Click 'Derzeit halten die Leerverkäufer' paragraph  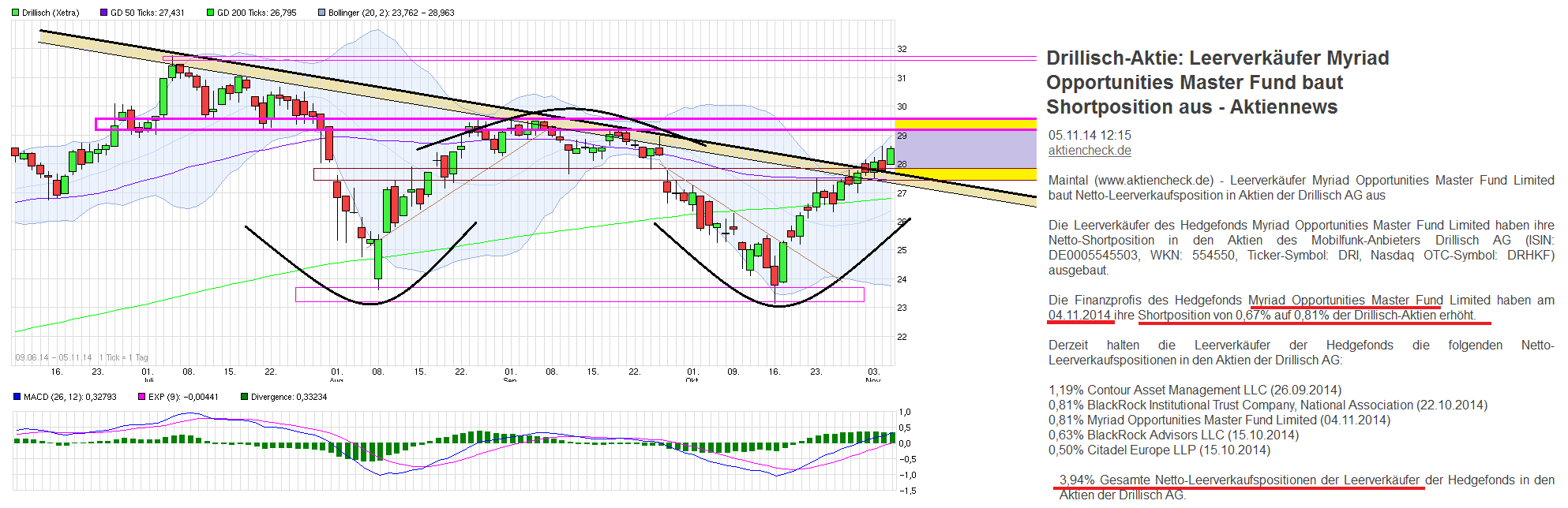pos(1301,353)
